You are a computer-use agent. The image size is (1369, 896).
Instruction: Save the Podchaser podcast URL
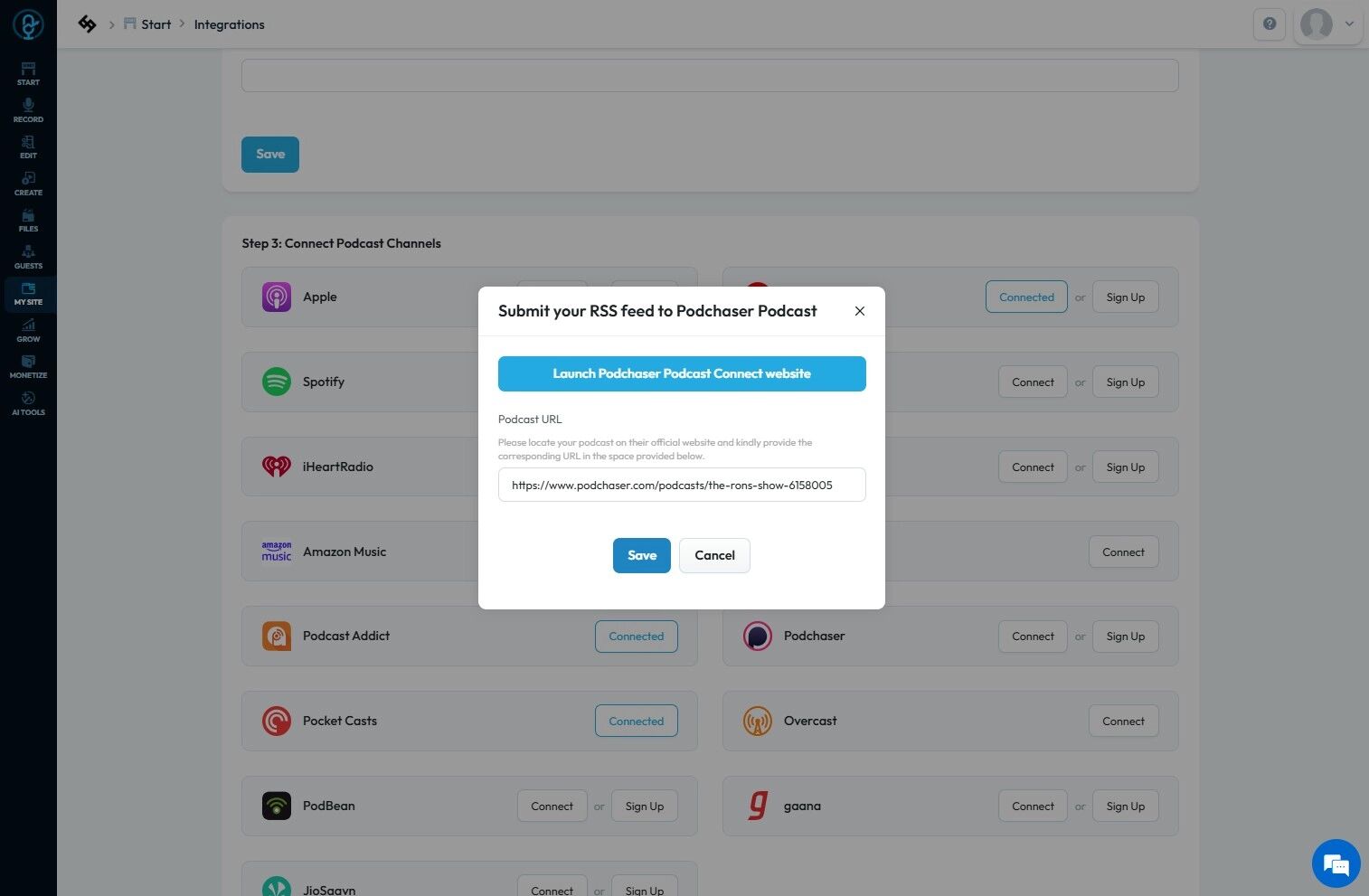(x=642, y=555)
